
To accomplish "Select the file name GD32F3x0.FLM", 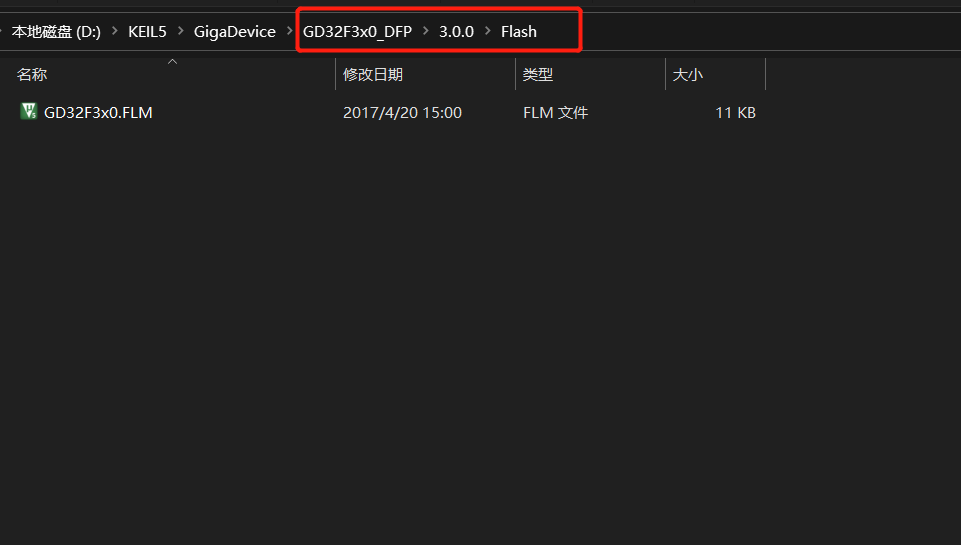I will point(98,113).
